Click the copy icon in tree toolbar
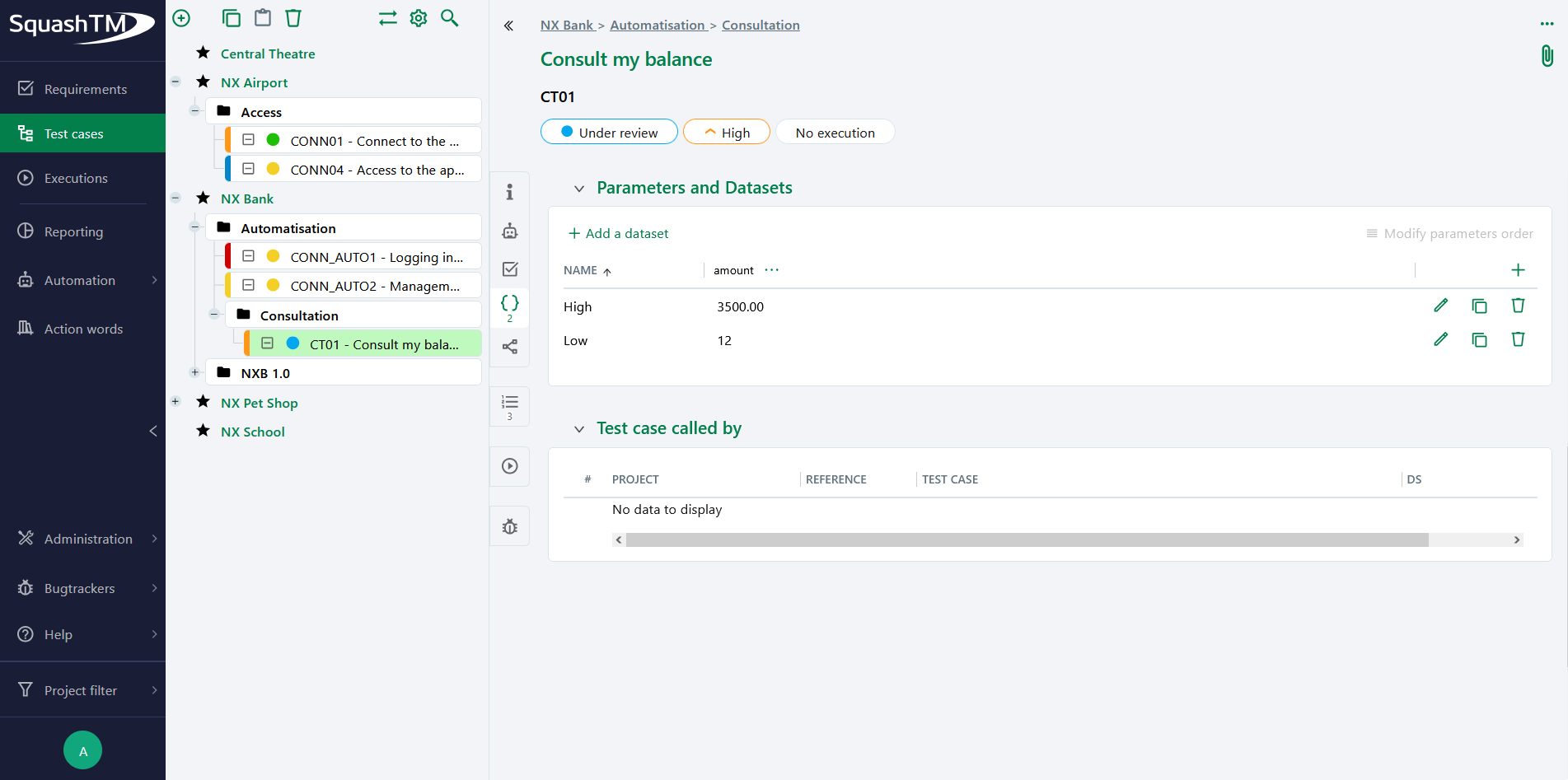The height and width of the screenshot is (780, 1568). [x=232, y=18]
